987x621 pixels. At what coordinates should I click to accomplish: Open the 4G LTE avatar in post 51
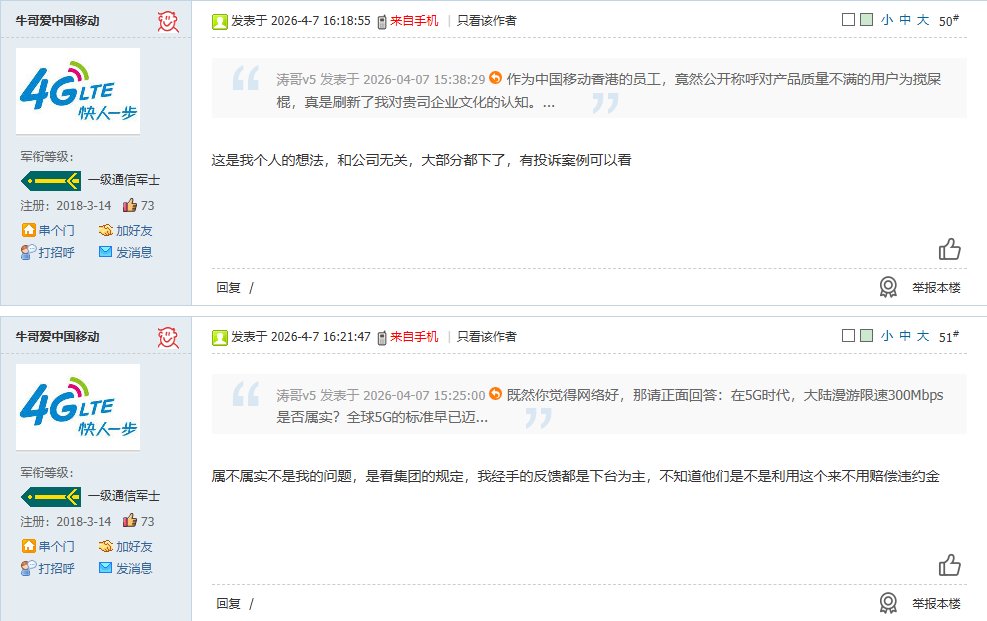78,407
